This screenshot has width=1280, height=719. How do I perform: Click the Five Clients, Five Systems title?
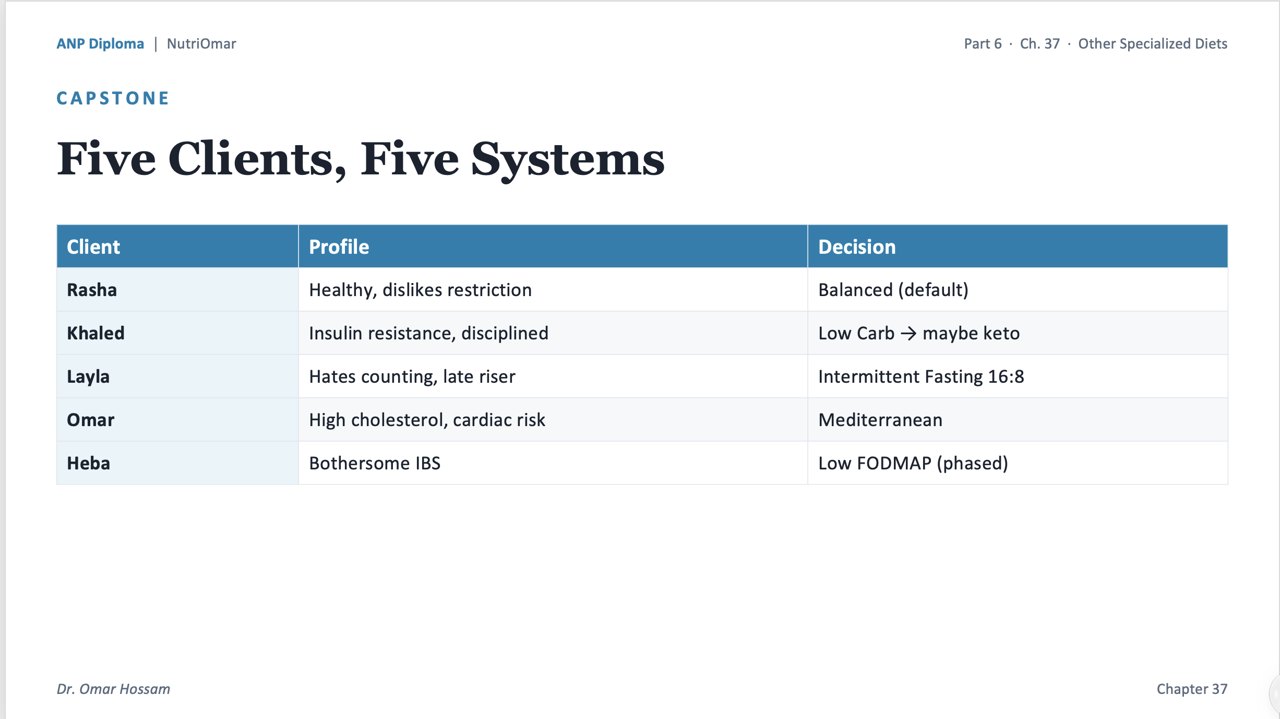coord(360,159)
